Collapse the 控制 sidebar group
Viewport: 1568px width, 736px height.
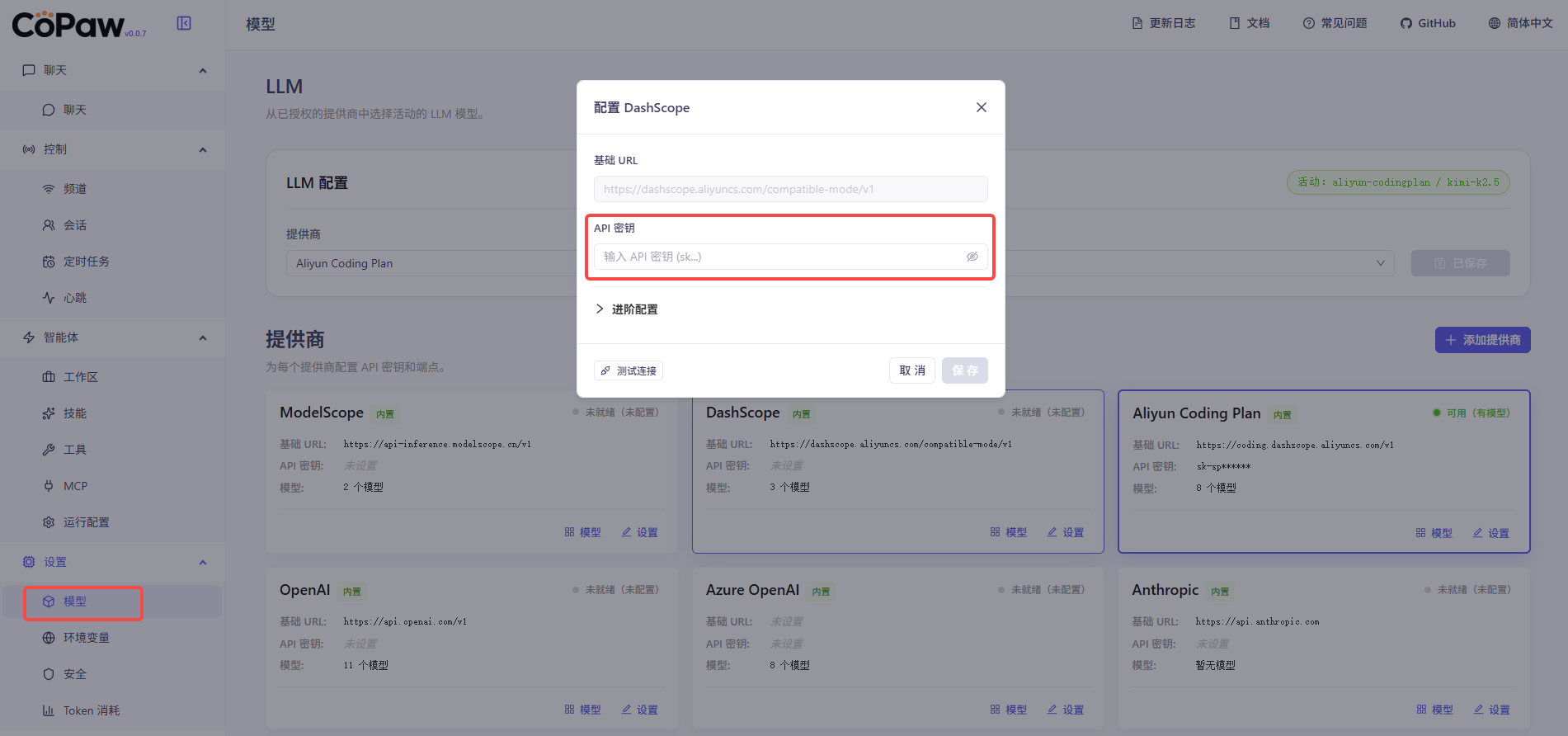click(203, 149)
